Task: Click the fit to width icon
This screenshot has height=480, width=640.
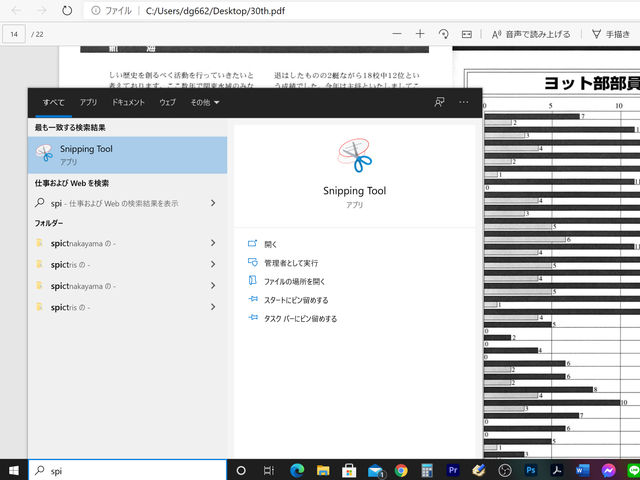Action: [x=467, y=35]
